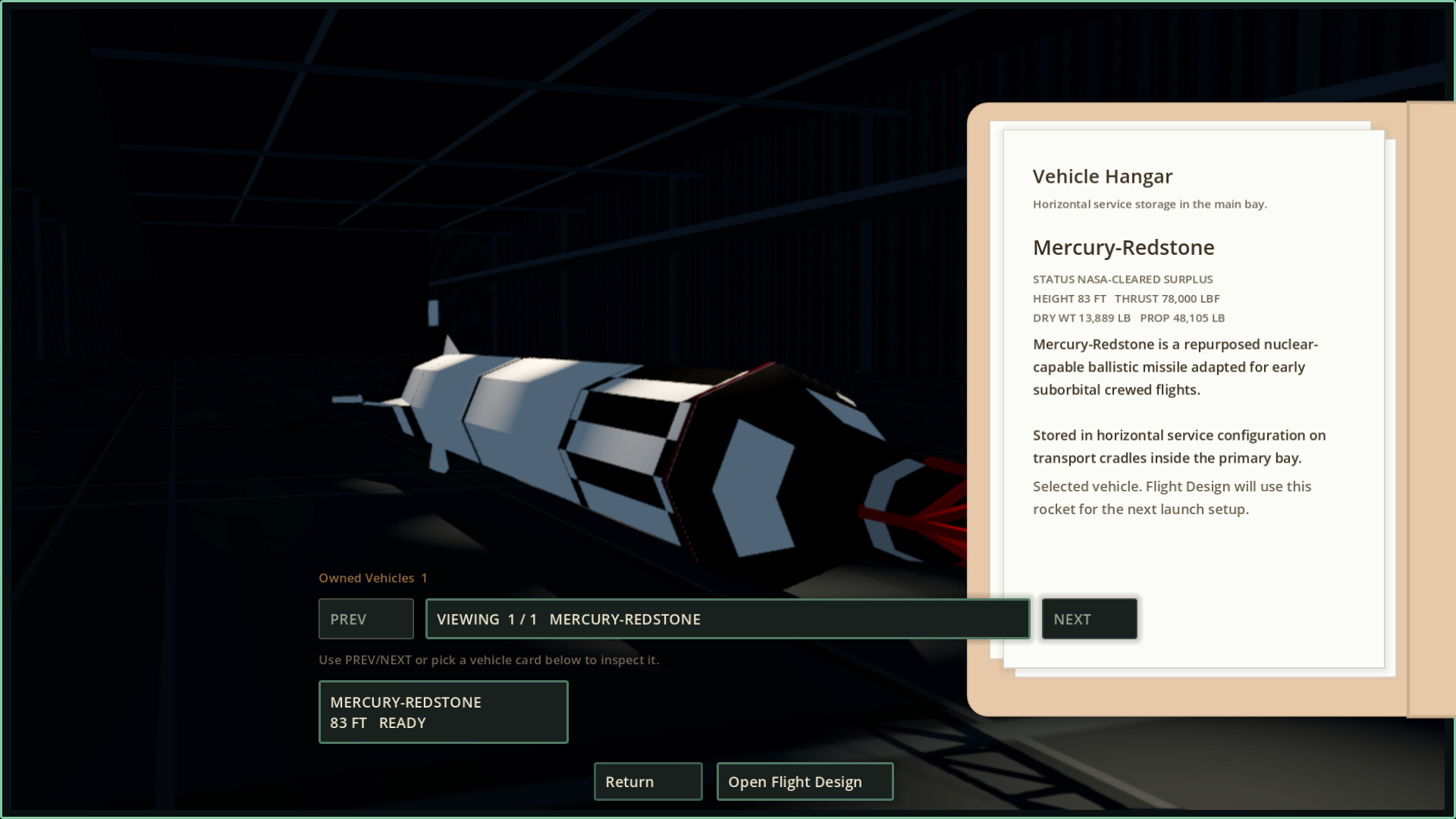Click the 'Selected vehicle. Flight Design will use' note

(1172, 497)
